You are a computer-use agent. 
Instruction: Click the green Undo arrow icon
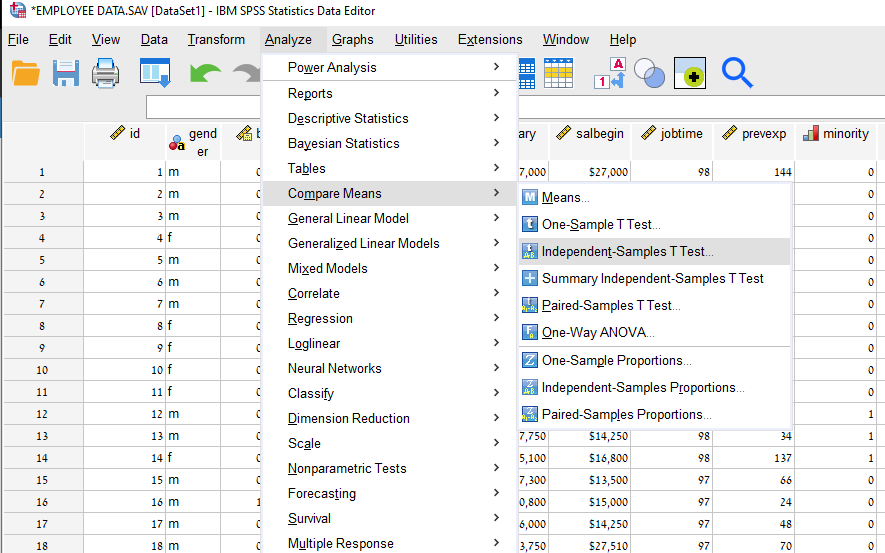tap(204, 73)
